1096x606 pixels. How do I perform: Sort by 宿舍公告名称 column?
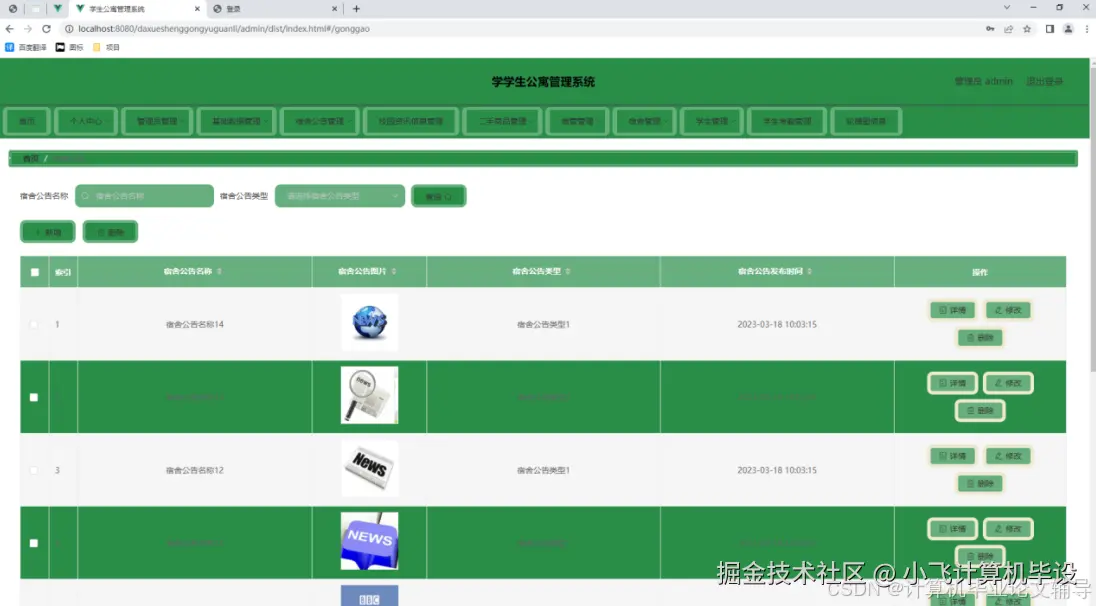click(219, 271)
